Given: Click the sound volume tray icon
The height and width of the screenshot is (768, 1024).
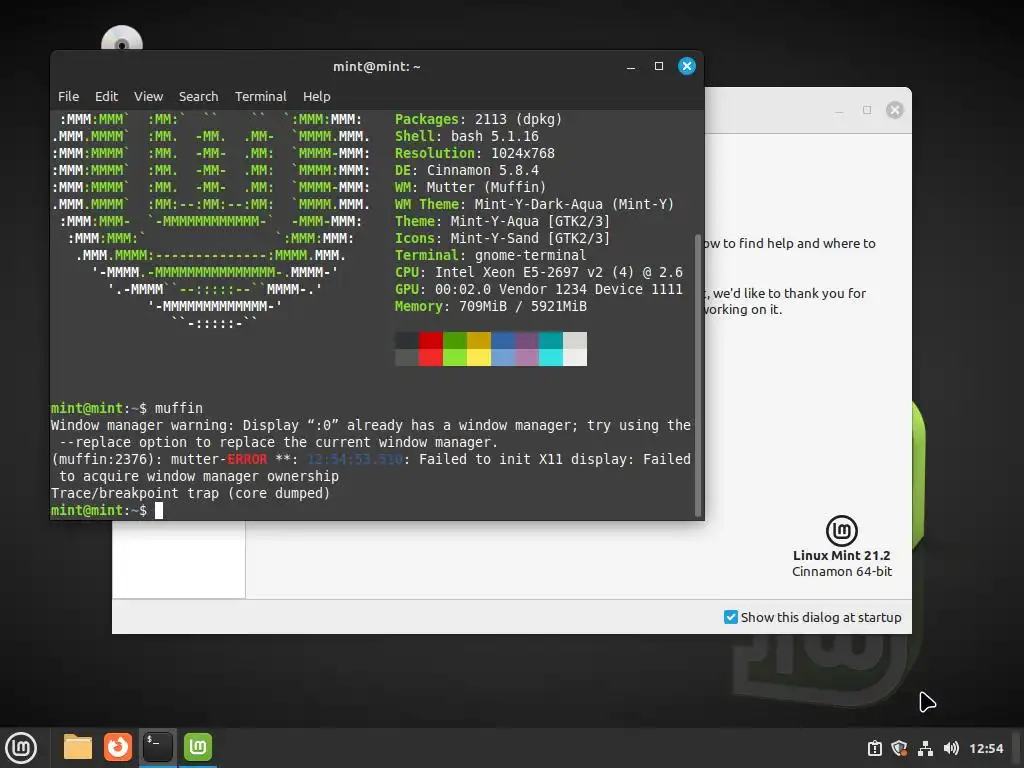Looking at the screenshot, I should (x=951, y=748).
